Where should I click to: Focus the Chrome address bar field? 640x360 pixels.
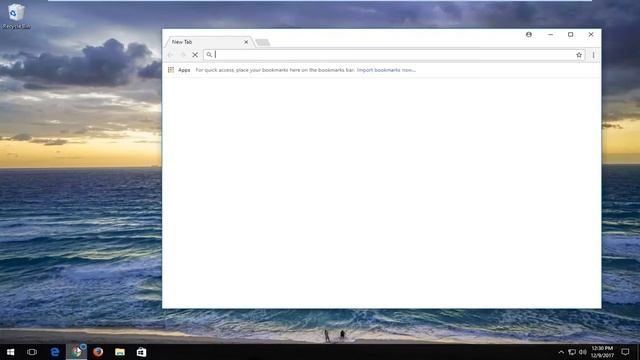(394, 55)
